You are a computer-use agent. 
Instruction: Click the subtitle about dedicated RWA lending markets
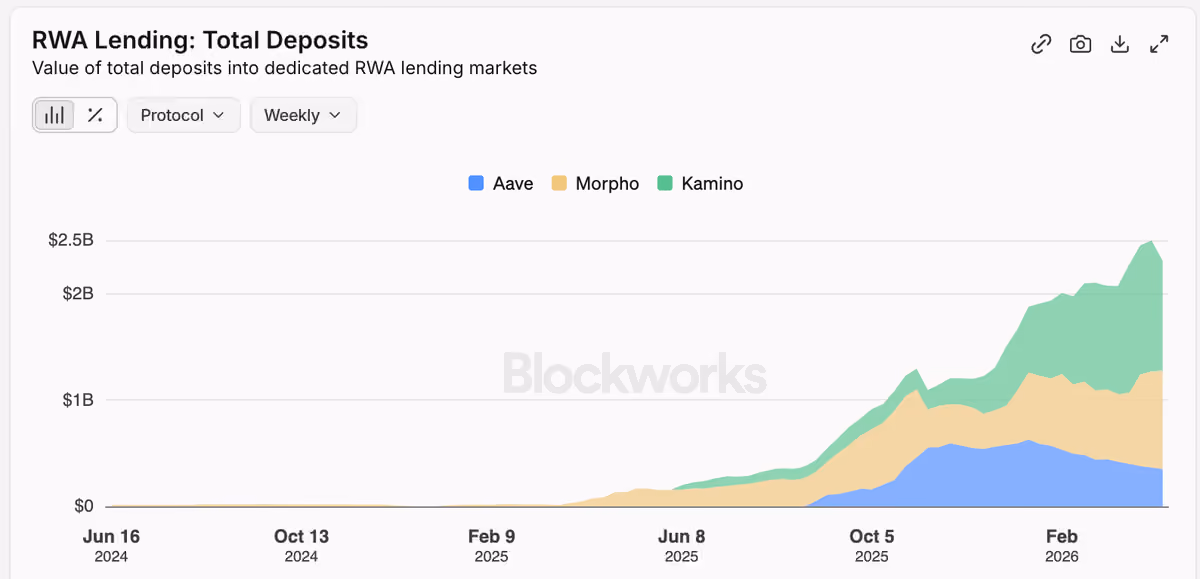[x=285, y=68]
